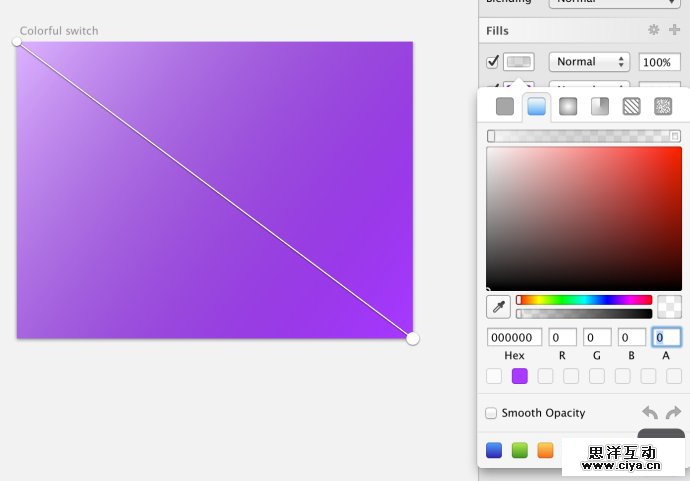Screen dimensions: 690x481
Task: Enable the Smooth Opacity checkbox
Action: coord(491,413)
